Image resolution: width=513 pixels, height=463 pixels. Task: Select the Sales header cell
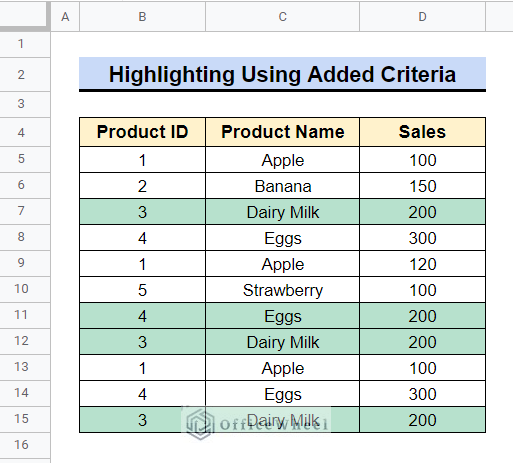tap(422, 132)
